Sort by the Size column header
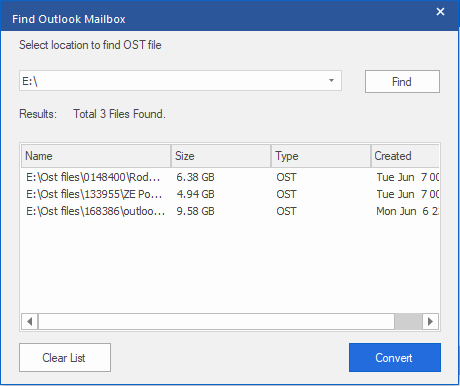This screenshot has height=386, width=460. (x=221, y=156)
